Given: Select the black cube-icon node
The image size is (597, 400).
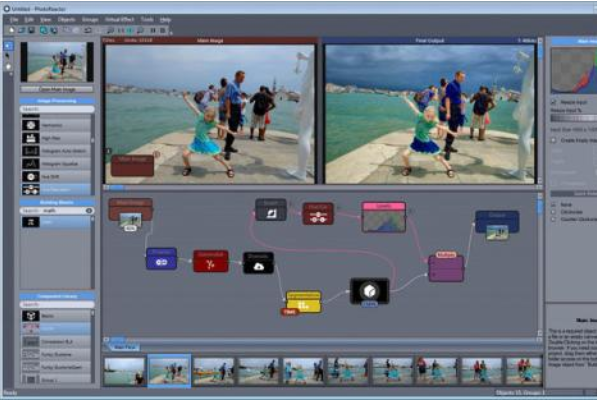Looking at the screenshot, I should 369,291.
